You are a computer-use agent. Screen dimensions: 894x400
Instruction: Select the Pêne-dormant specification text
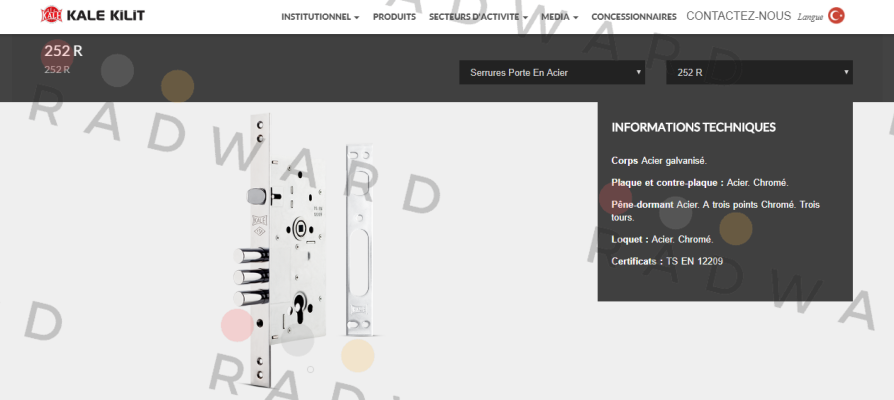click(x=716, y=211)
